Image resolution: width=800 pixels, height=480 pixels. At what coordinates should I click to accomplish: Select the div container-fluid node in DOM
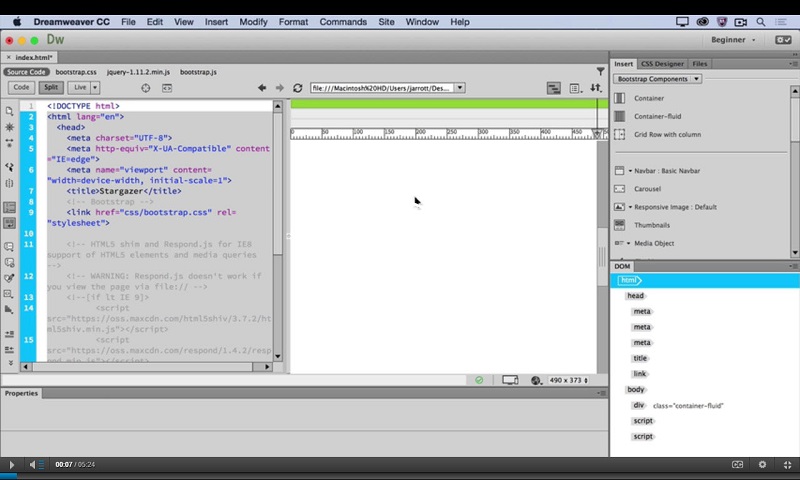[x=677, y=406]
